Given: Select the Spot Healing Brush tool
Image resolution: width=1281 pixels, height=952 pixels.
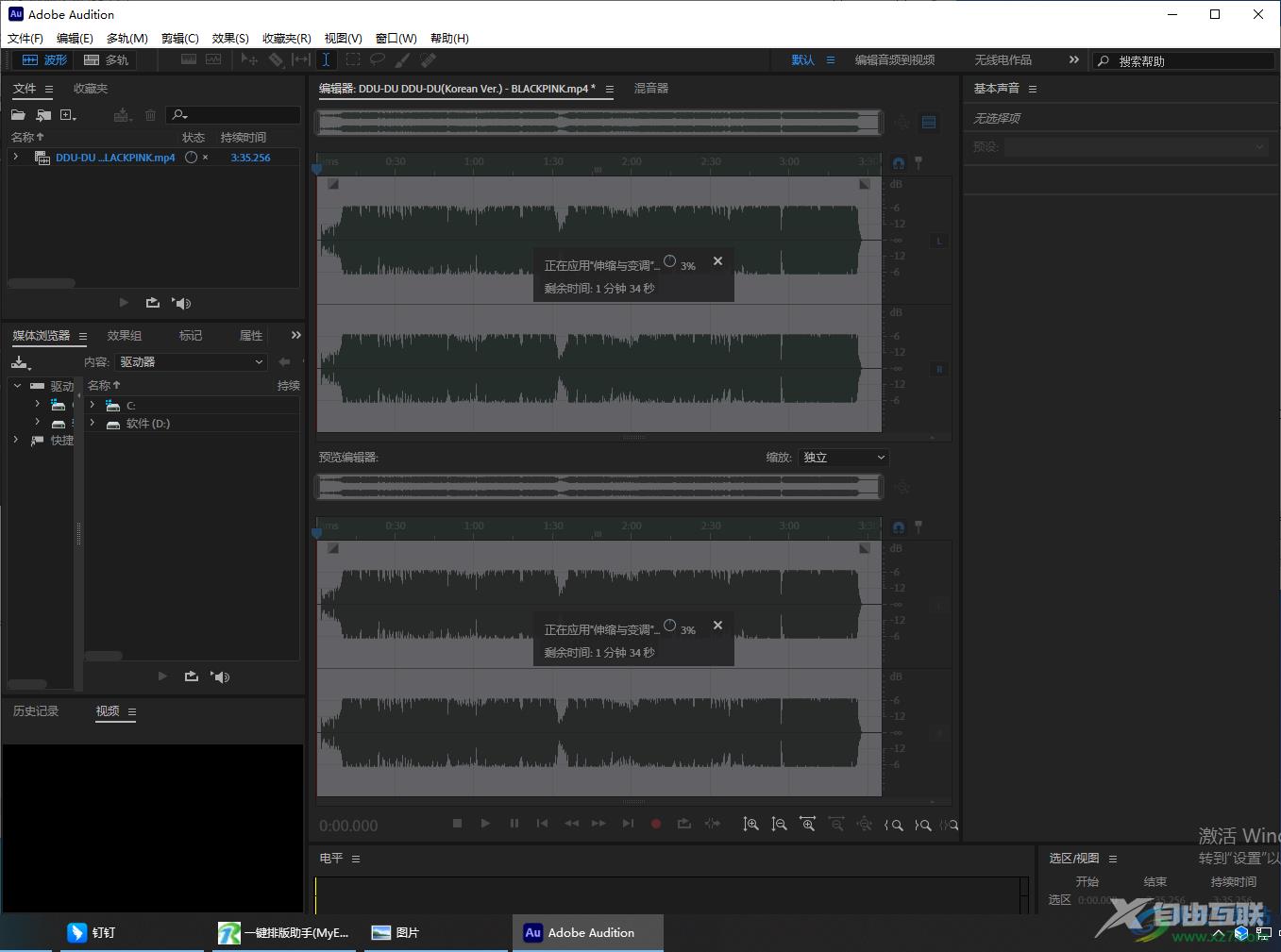Looking at the screenshot, I should (429, 59).
